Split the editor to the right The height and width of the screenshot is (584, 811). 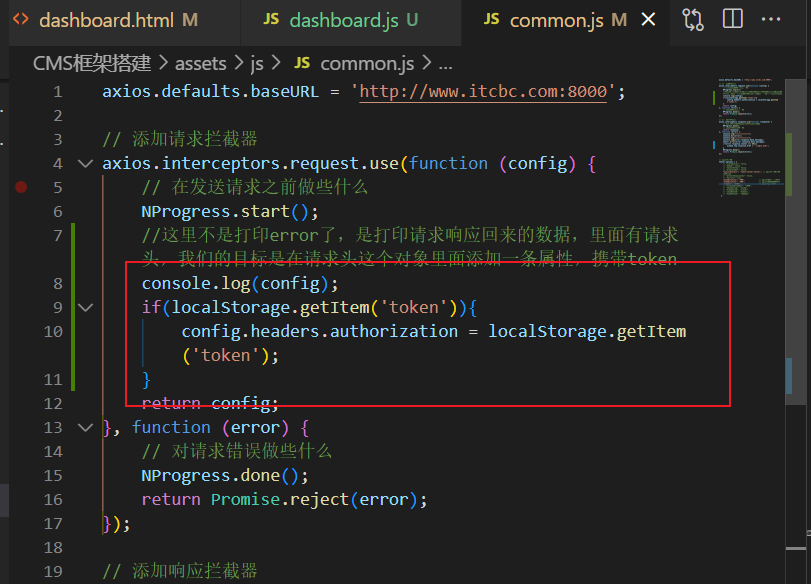[x=732, y=19]
